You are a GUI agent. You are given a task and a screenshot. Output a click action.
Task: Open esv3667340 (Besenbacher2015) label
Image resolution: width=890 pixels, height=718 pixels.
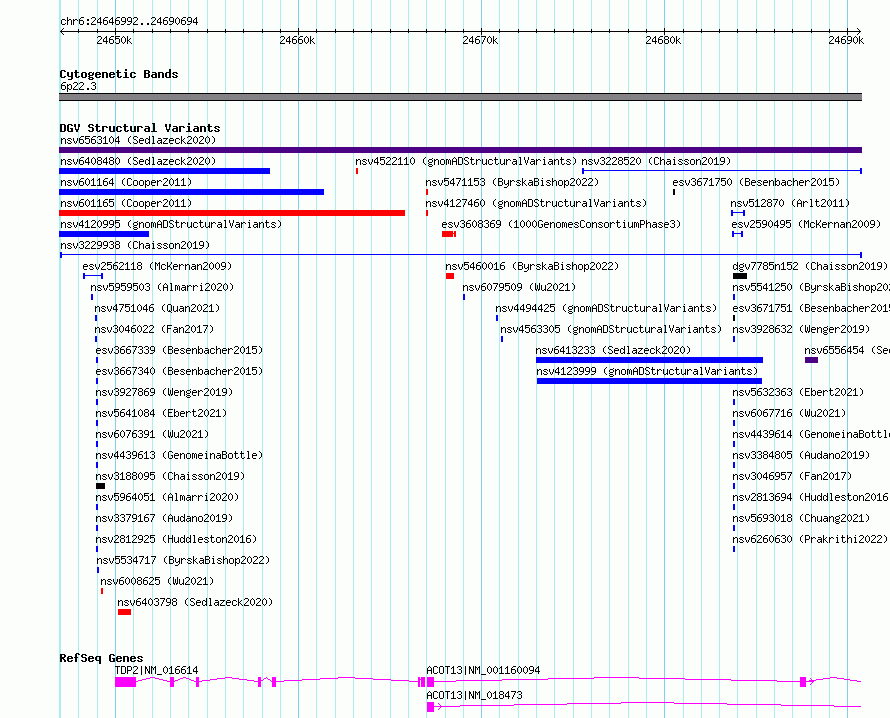point(179,371)
